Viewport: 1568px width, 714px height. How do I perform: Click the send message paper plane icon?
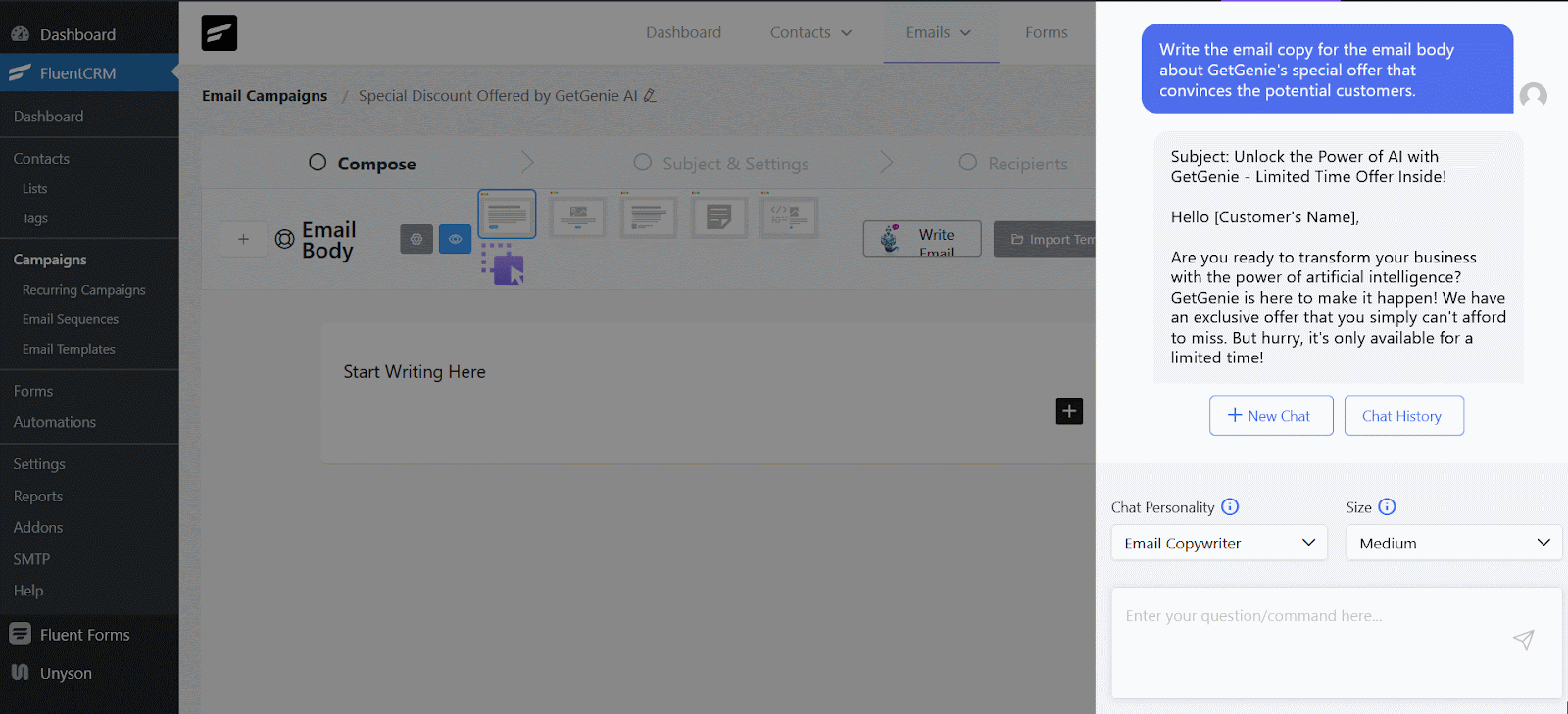[1523, 640]
